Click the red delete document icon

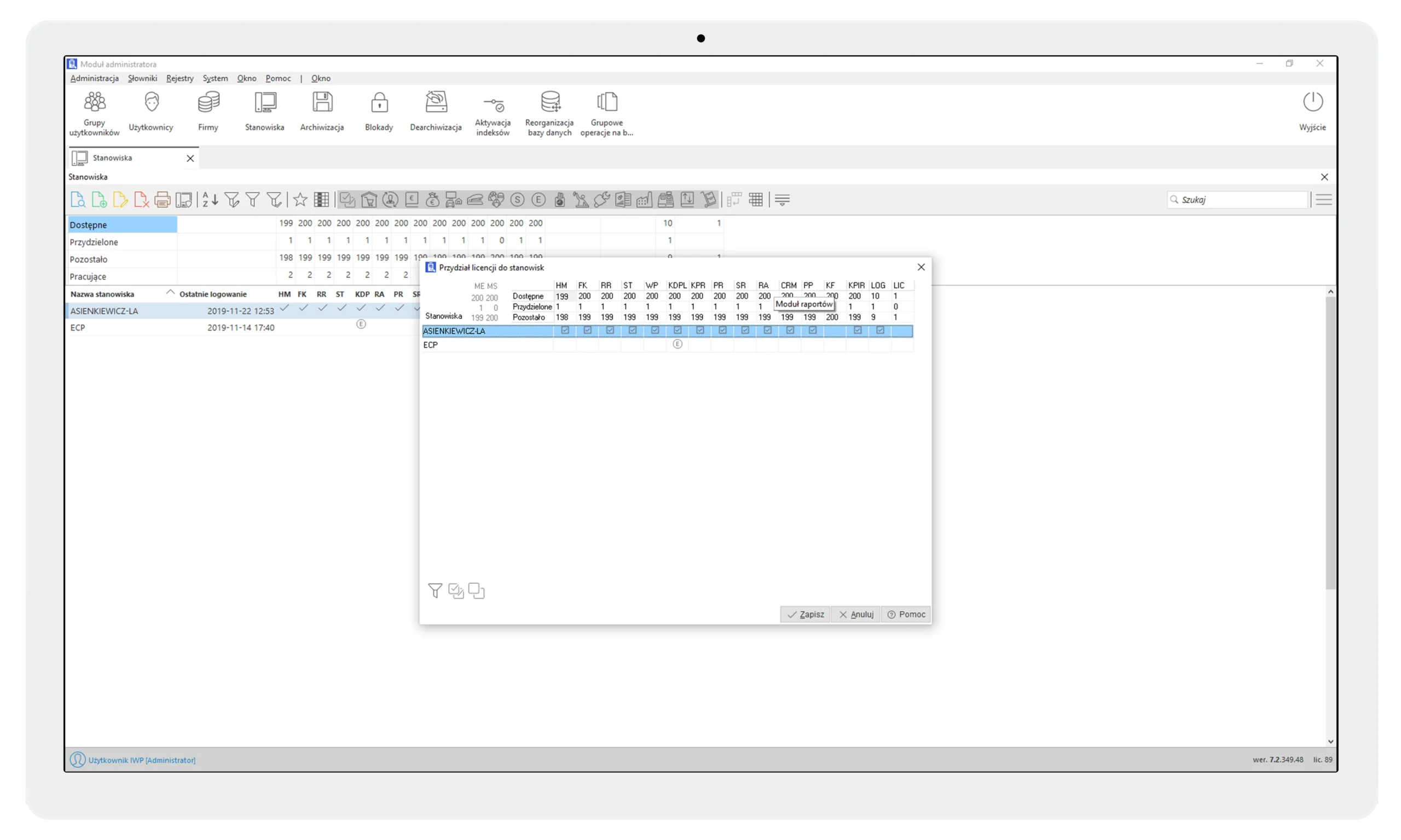tap(142, 200)
